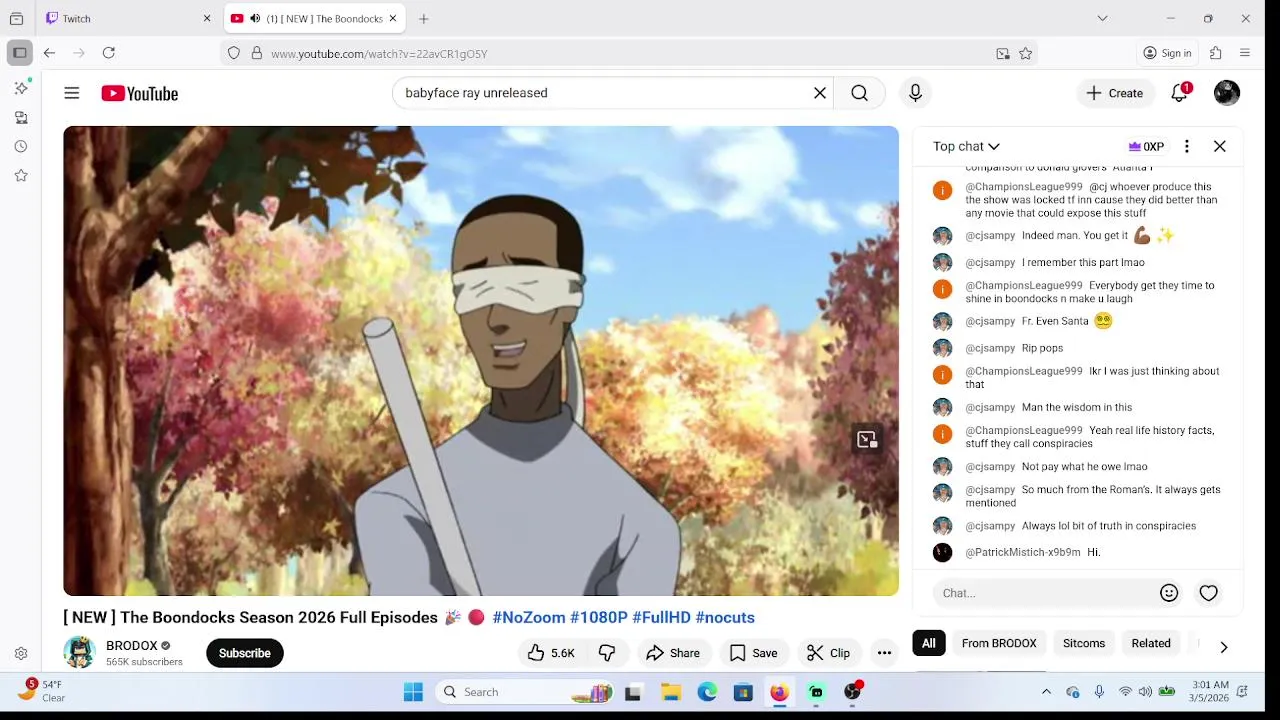Toggle the Firefox sidebar button
The width and height of the screenshot is (1280, 720).
19,53
